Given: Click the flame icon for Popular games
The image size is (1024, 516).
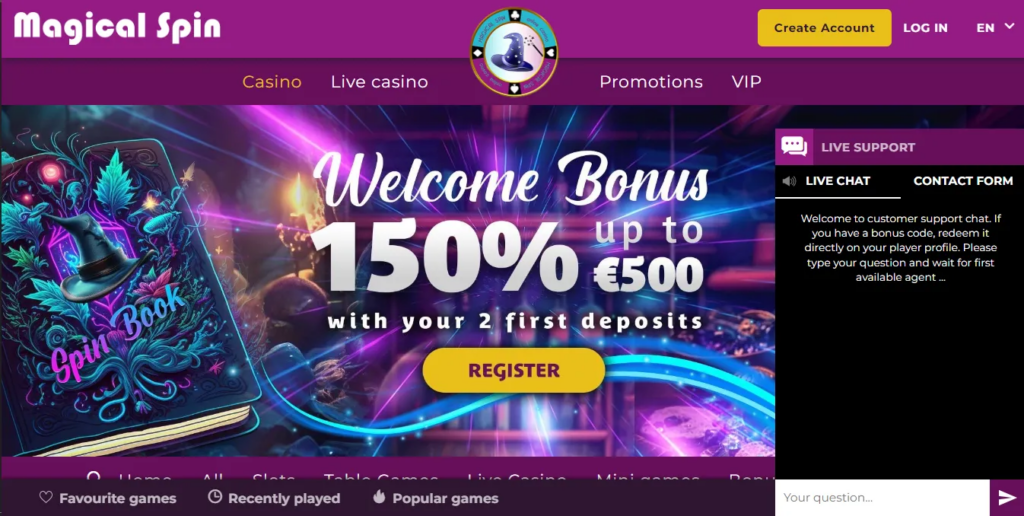Looking at the screenshot, I should [x=379, y=497].
